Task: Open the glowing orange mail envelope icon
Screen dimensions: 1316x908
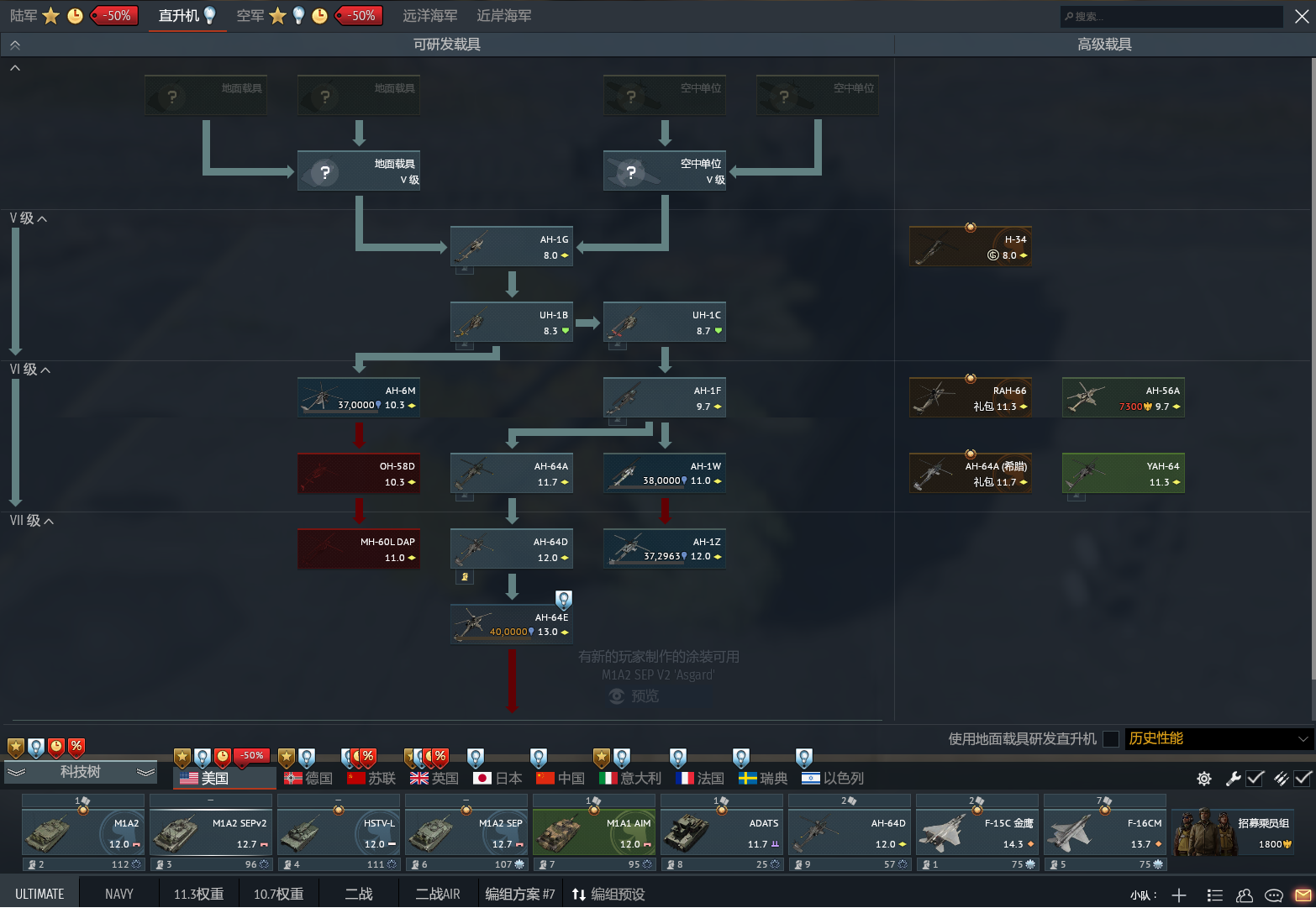Action: [1303, 895]
